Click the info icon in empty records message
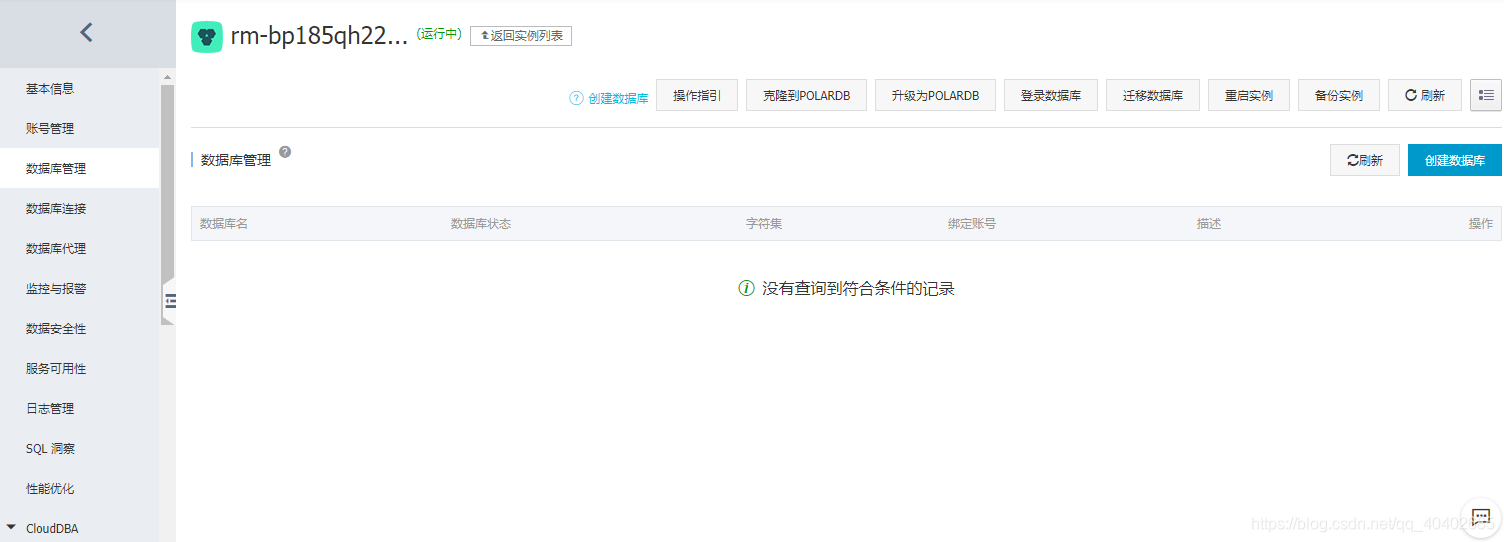The image size is (1504, 542). (746, 288)
